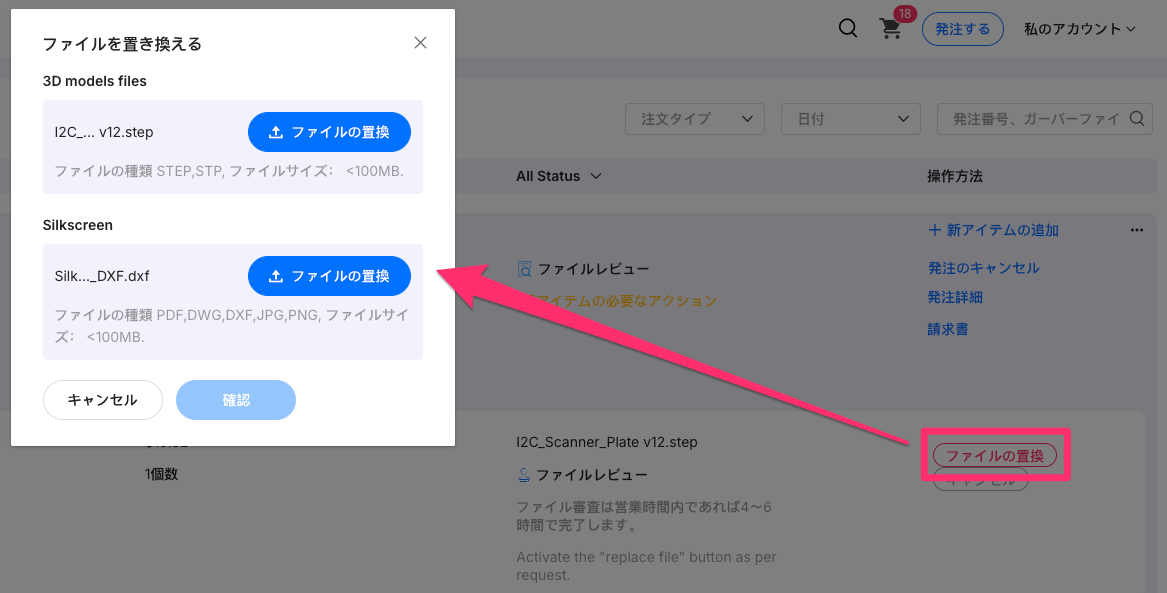Focus the 発注番号 search input field
Viewport: 1167px width, 593px height.
1030,119
